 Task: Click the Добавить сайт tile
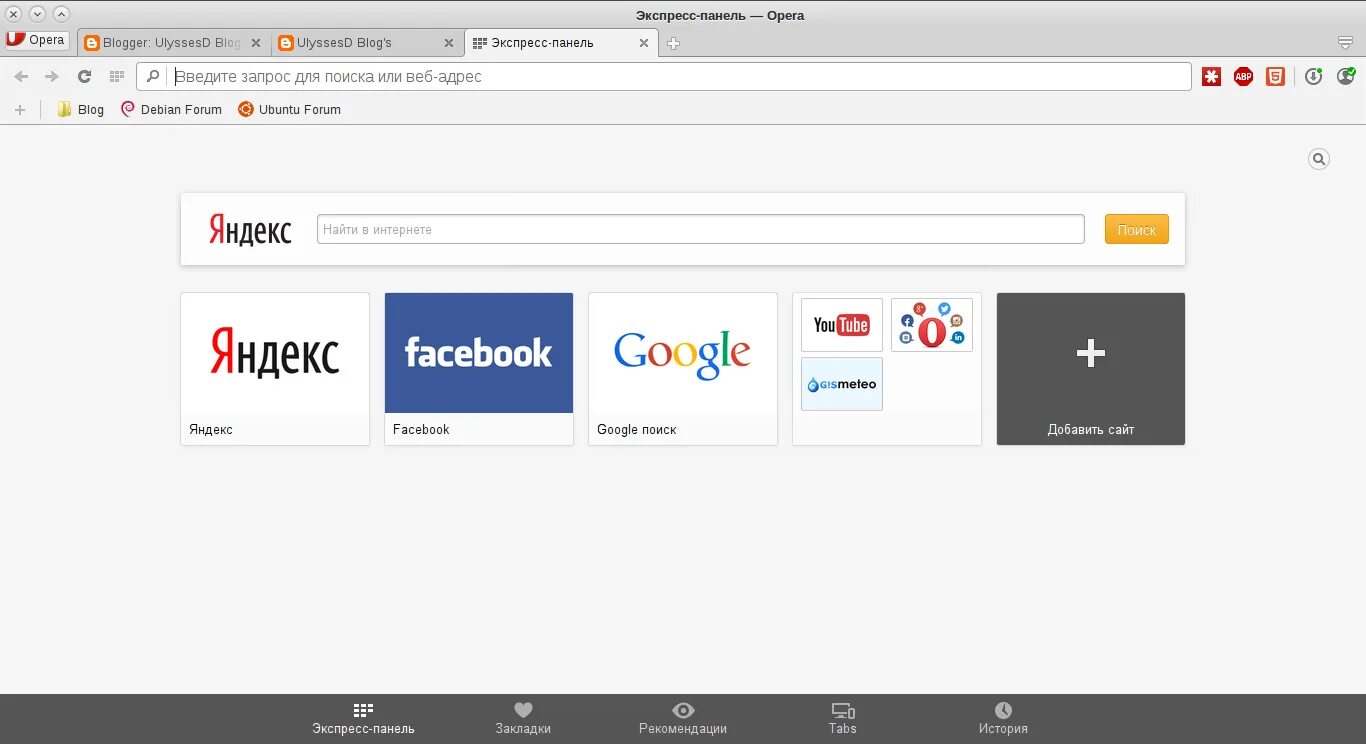[x=1091, y=368]
